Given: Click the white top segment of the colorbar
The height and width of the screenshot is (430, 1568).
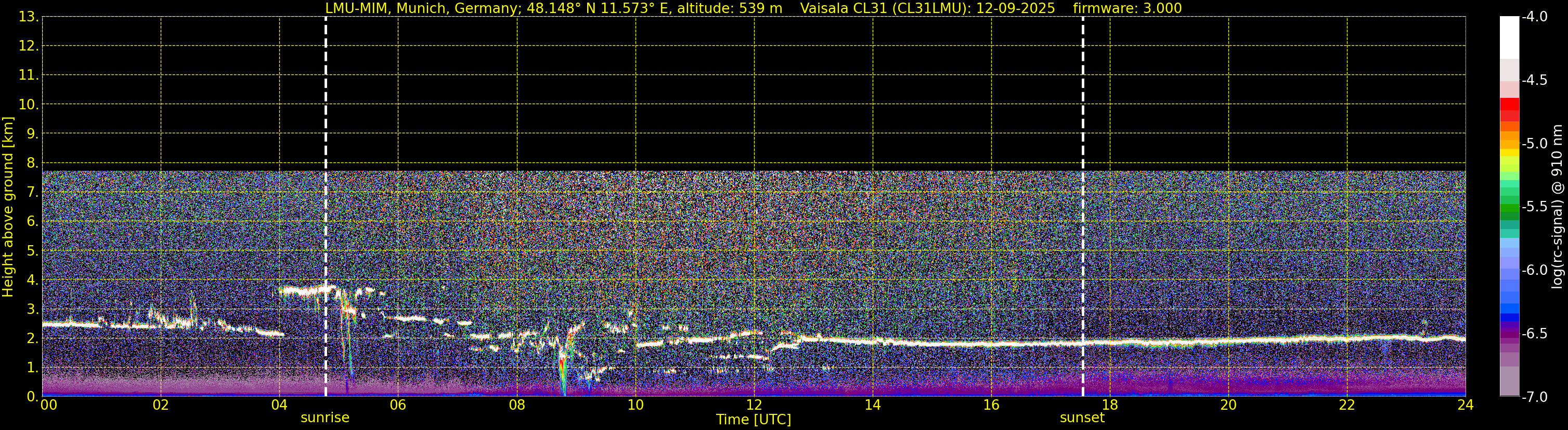Looking at the screenshot, I should [x=1509, y=36].
